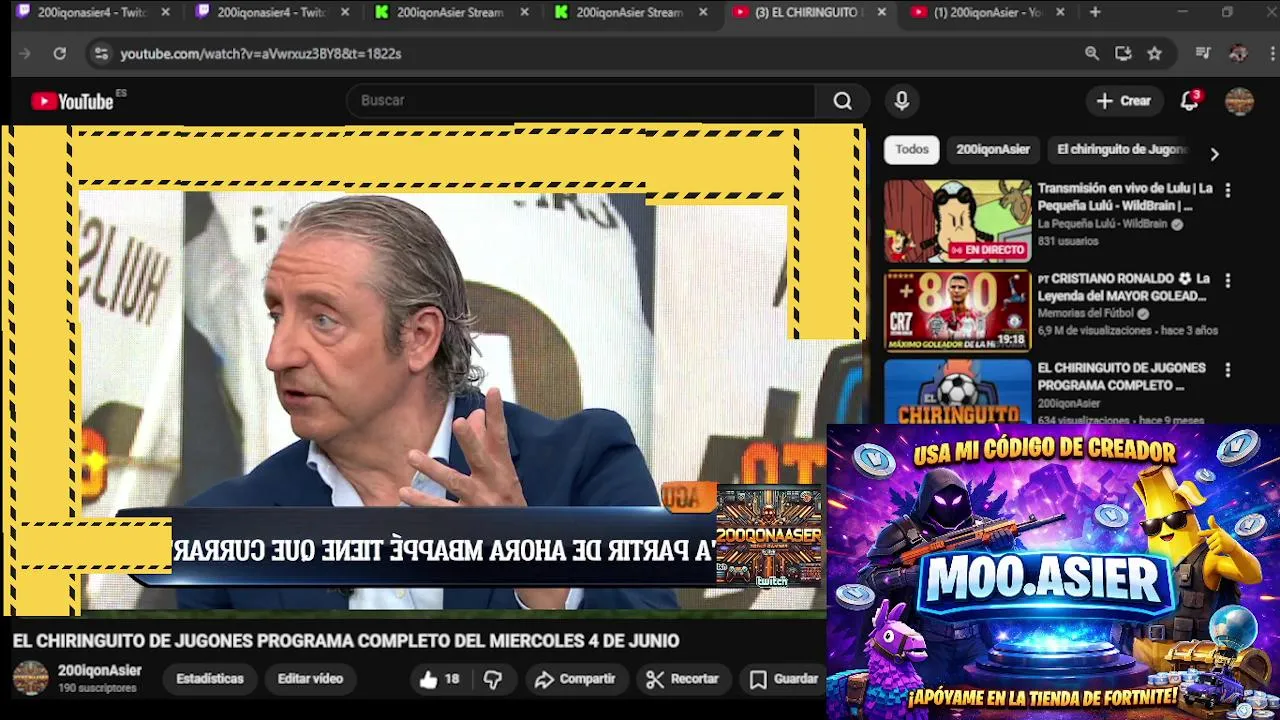
Task: Click the El Chiringuito recommended thumbnail
Action: tap(957, 391)
